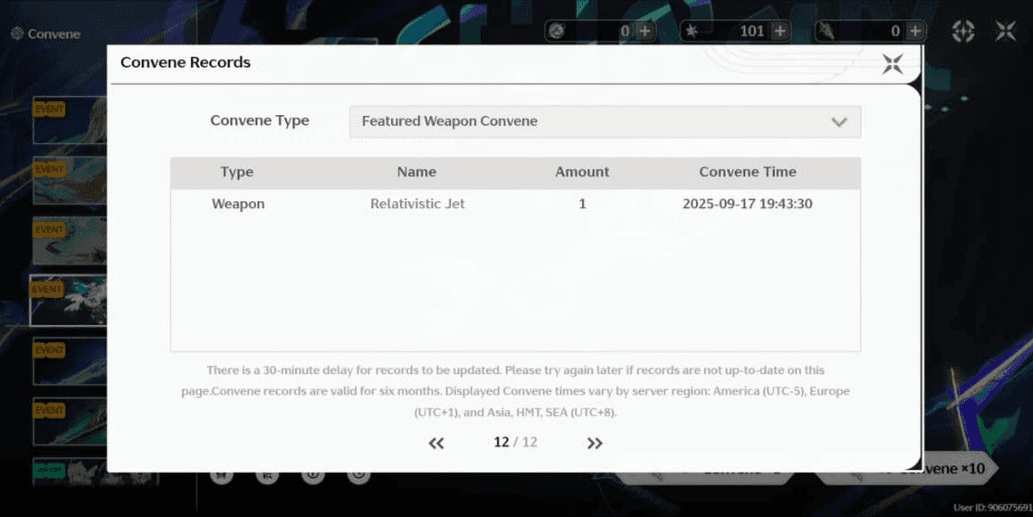
Task: Add more of the currency showing 101
Action: click(780, 31)
